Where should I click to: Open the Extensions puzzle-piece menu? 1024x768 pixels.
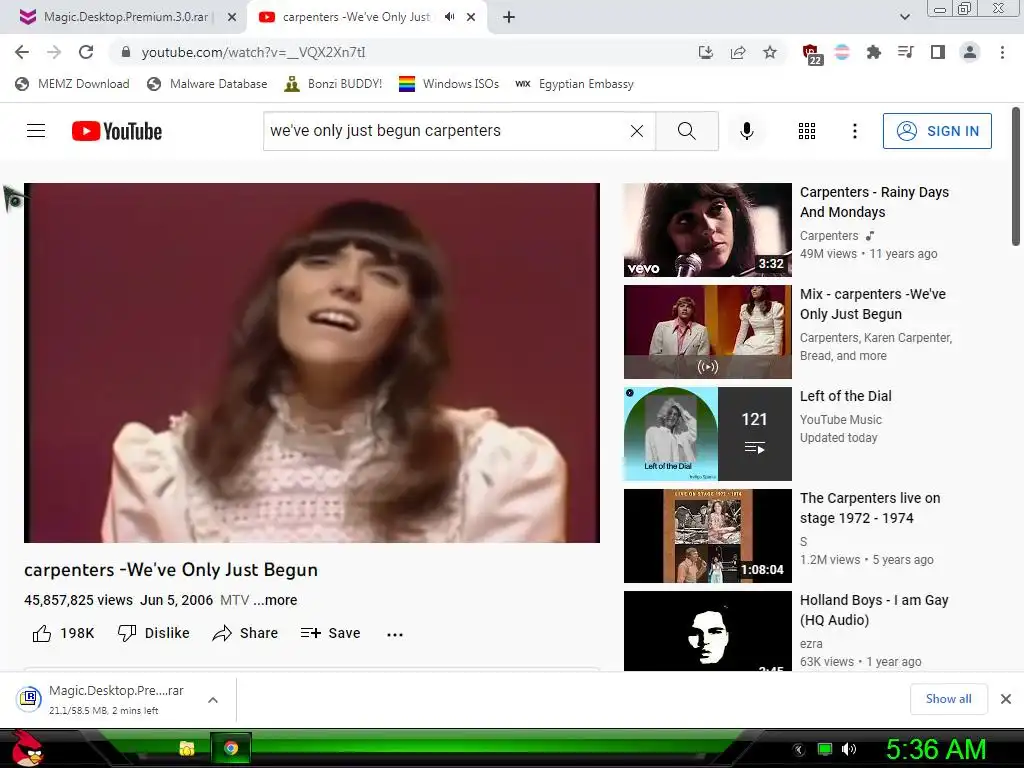(873, 52)
